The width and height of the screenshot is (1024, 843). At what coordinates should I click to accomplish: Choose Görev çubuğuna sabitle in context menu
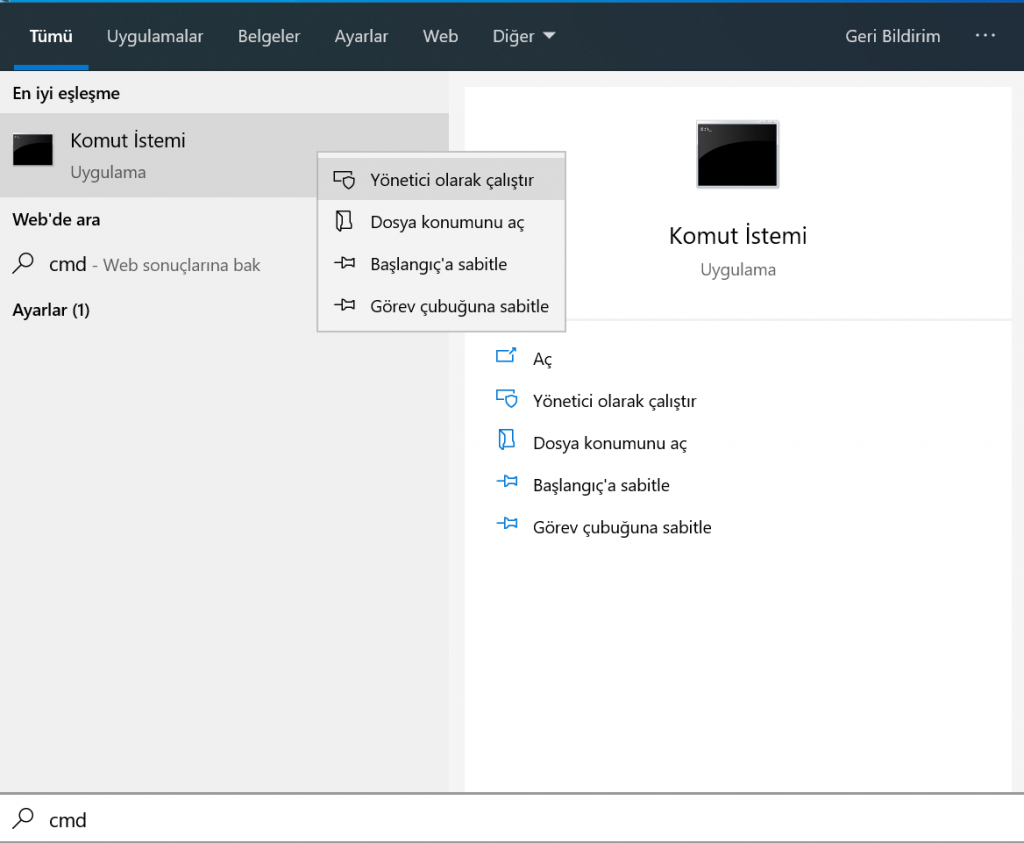point(459,306)
